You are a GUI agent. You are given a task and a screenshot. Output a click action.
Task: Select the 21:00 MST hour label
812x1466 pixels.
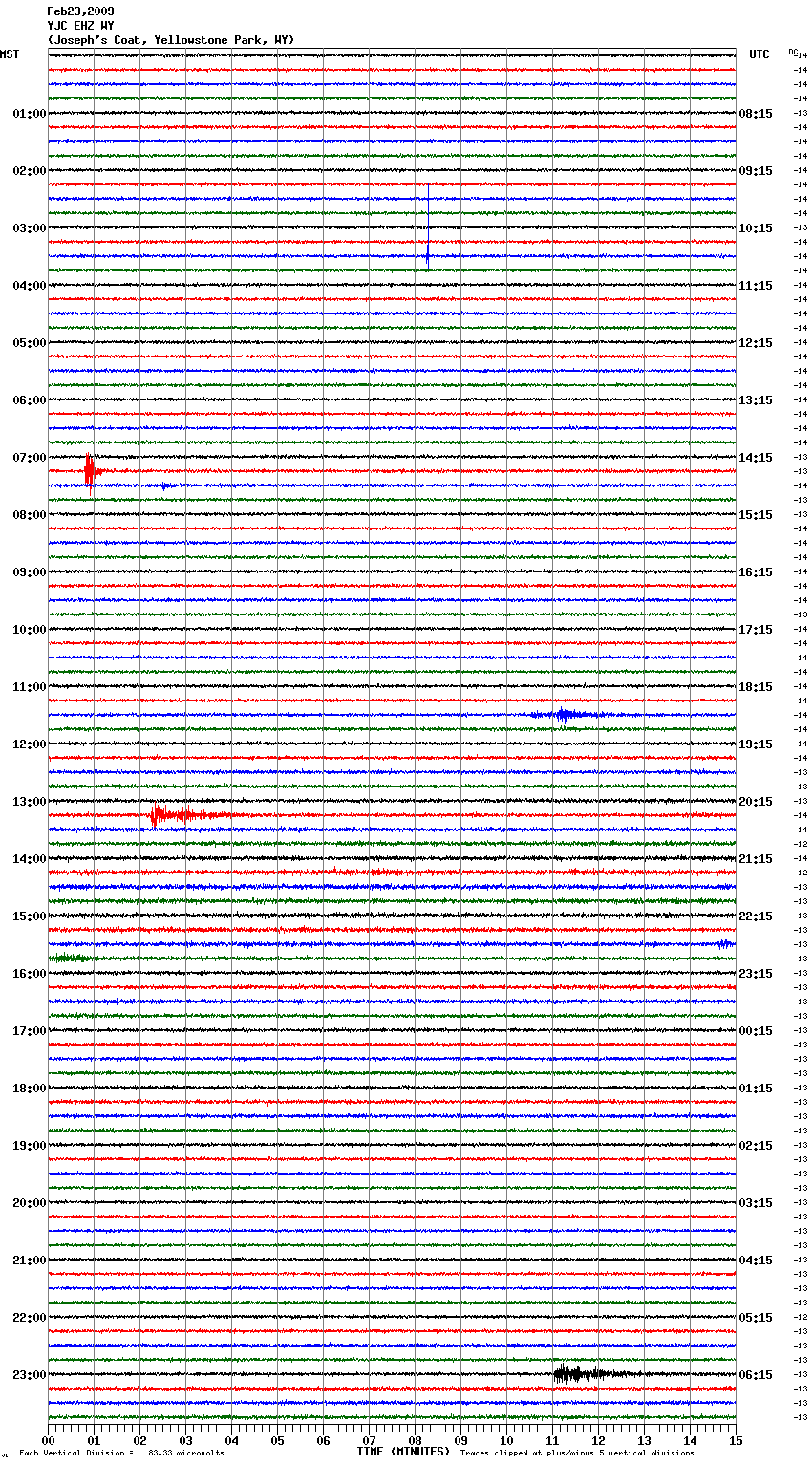tap(30, 1261)
